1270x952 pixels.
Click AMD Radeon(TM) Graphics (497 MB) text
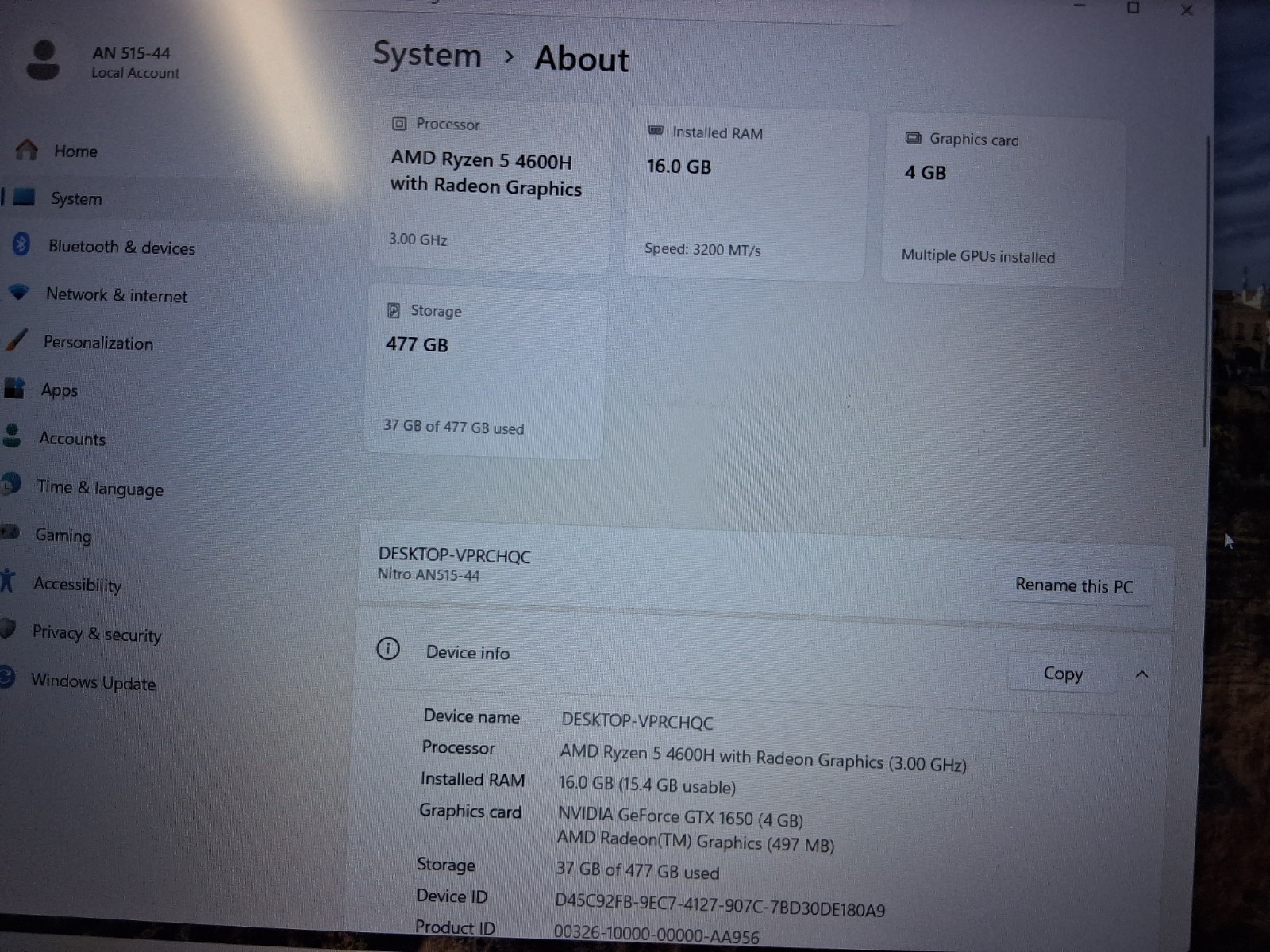(x=695, y=841)
